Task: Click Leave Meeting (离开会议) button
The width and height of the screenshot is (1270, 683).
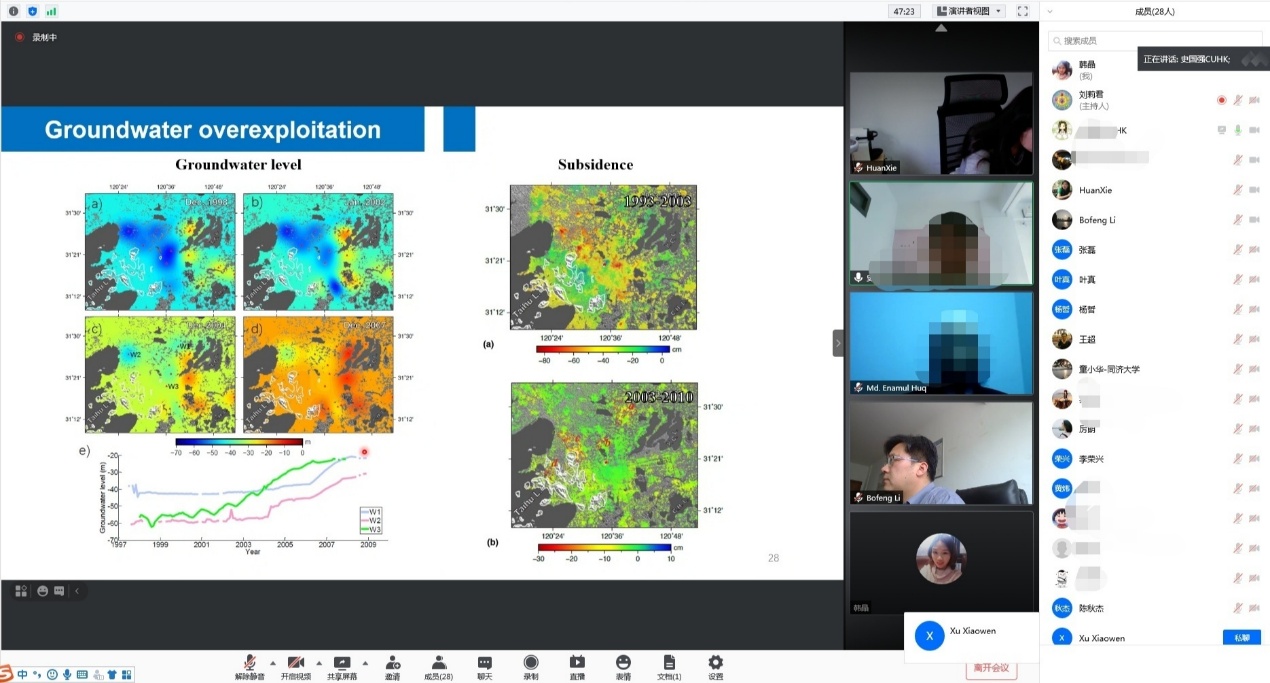Action: pos(991,668)
